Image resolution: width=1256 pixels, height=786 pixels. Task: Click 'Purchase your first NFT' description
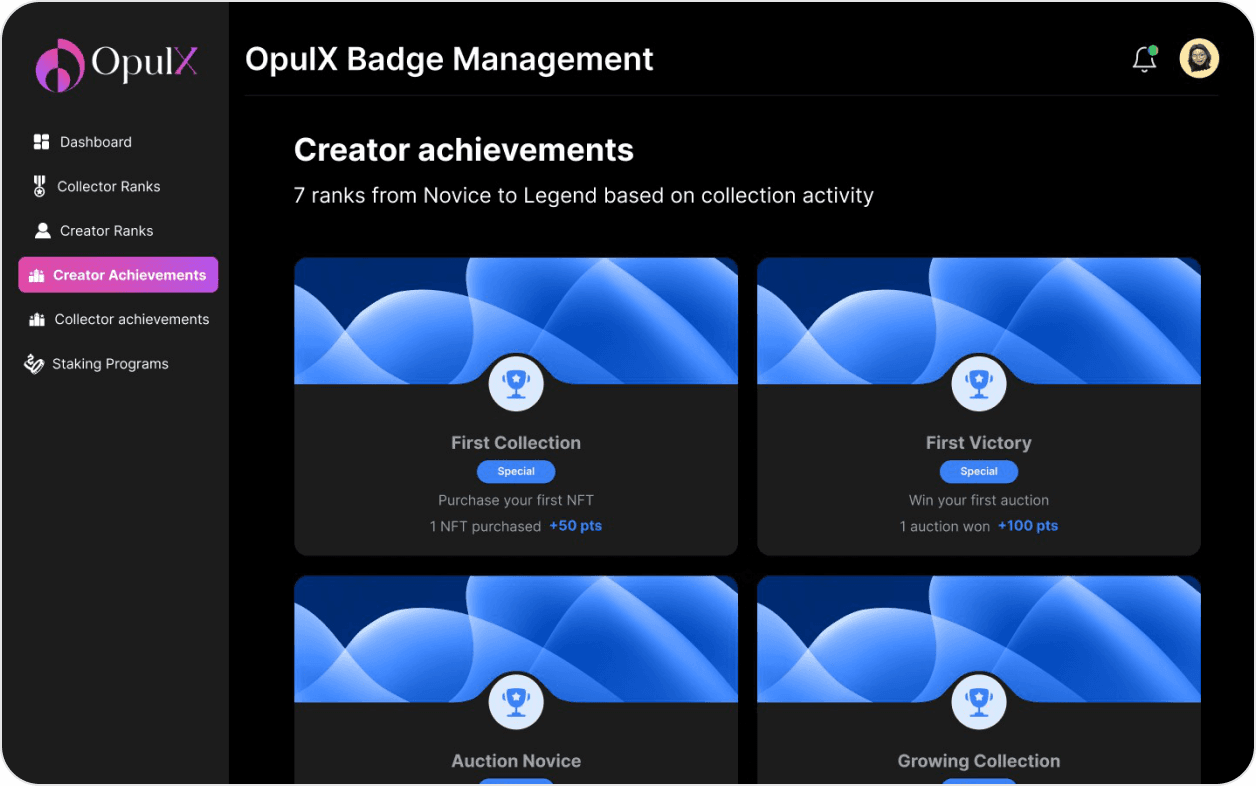click(516, 500)
